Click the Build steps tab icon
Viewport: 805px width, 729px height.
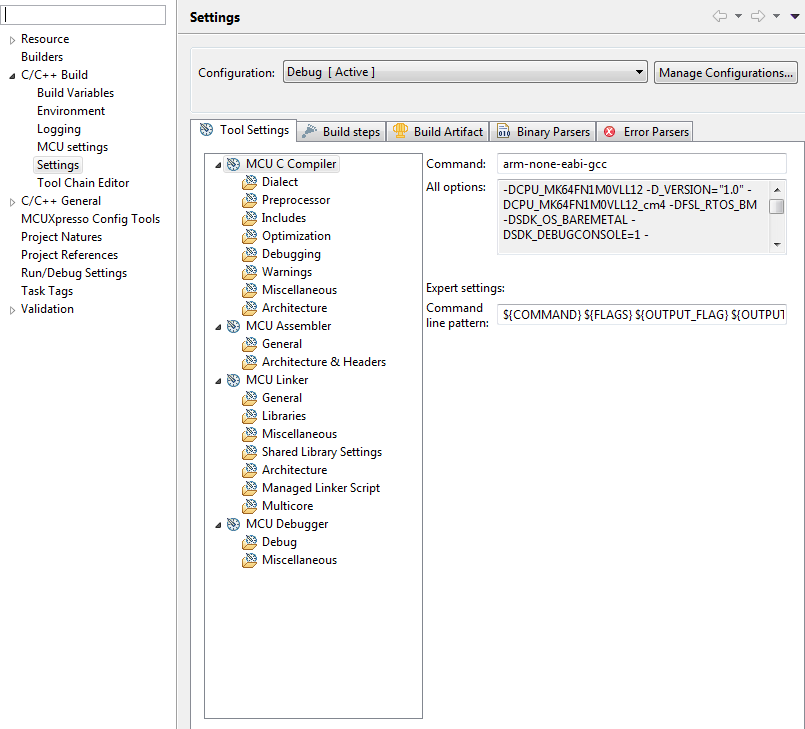[x=309, y=132]
